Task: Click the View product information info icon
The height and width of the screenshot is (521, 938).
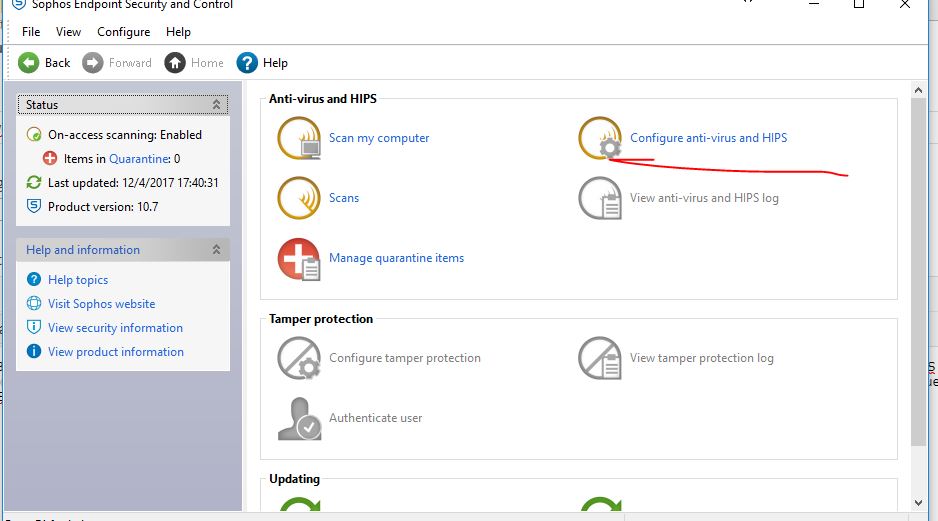Action: point(34,351)
